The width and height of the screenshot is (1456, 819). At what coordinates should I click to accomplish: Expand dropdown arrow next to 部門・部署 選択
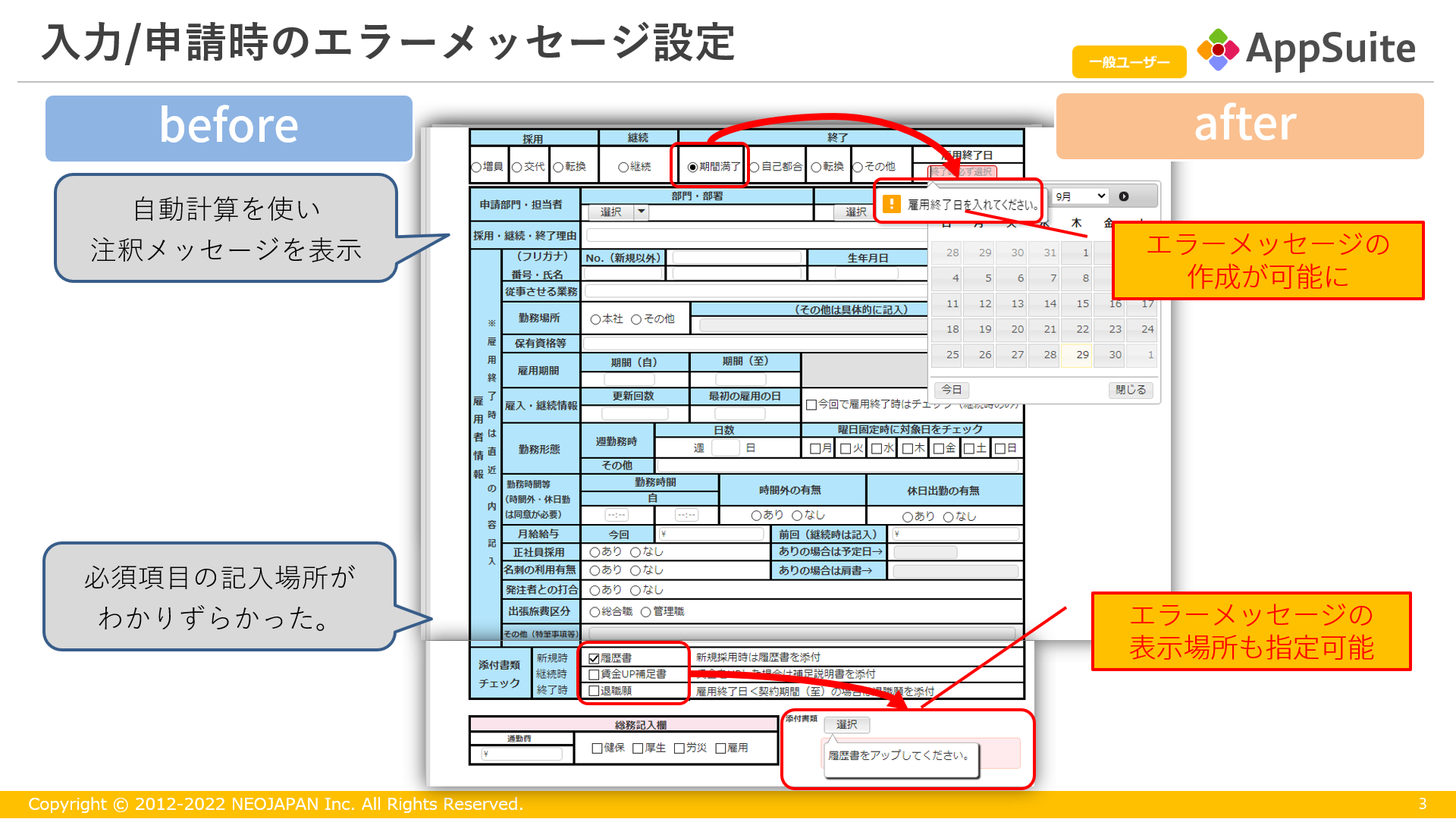coord(642,212)
